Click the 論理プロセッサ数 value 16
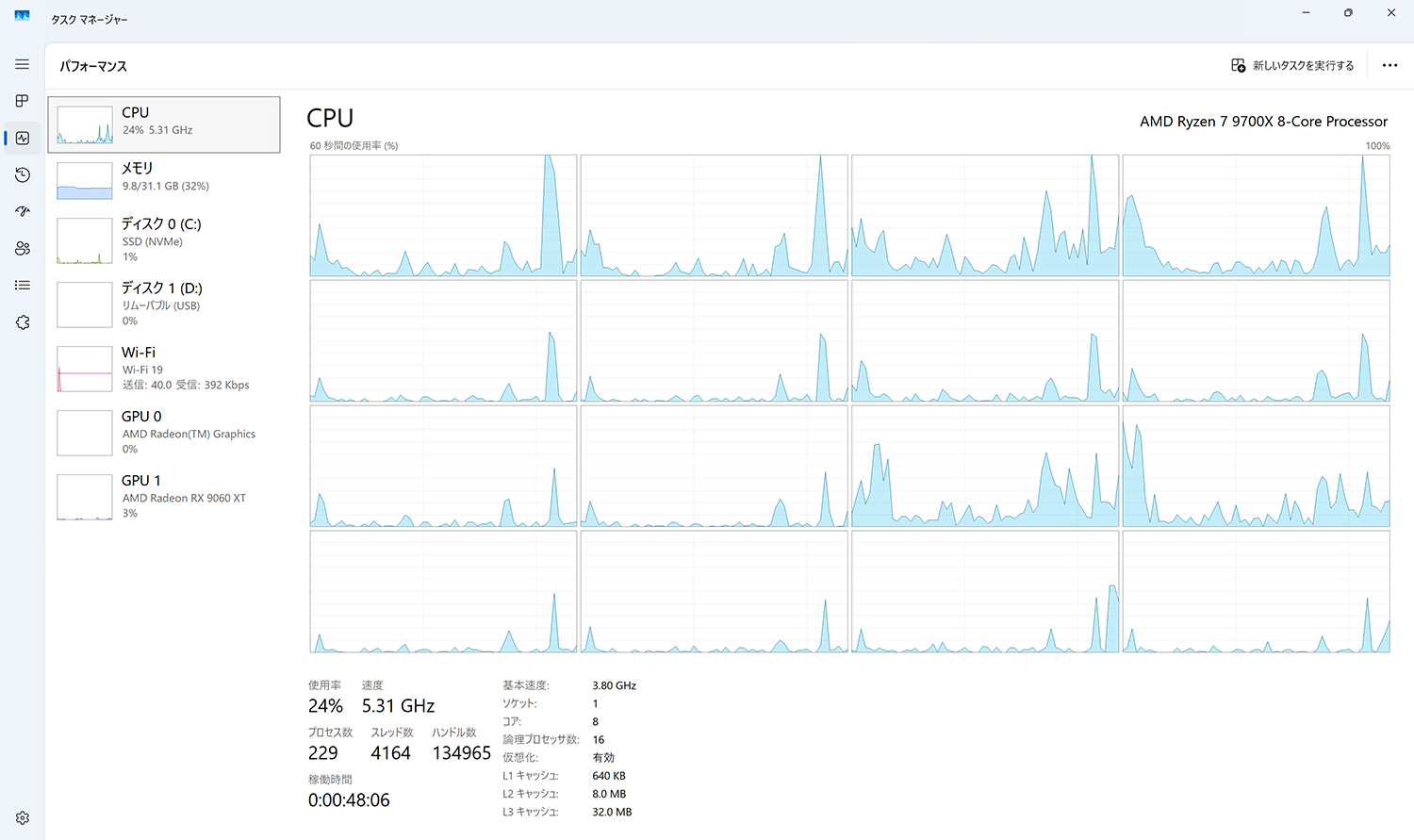The image size is (1414, 840). click(599, 740)
